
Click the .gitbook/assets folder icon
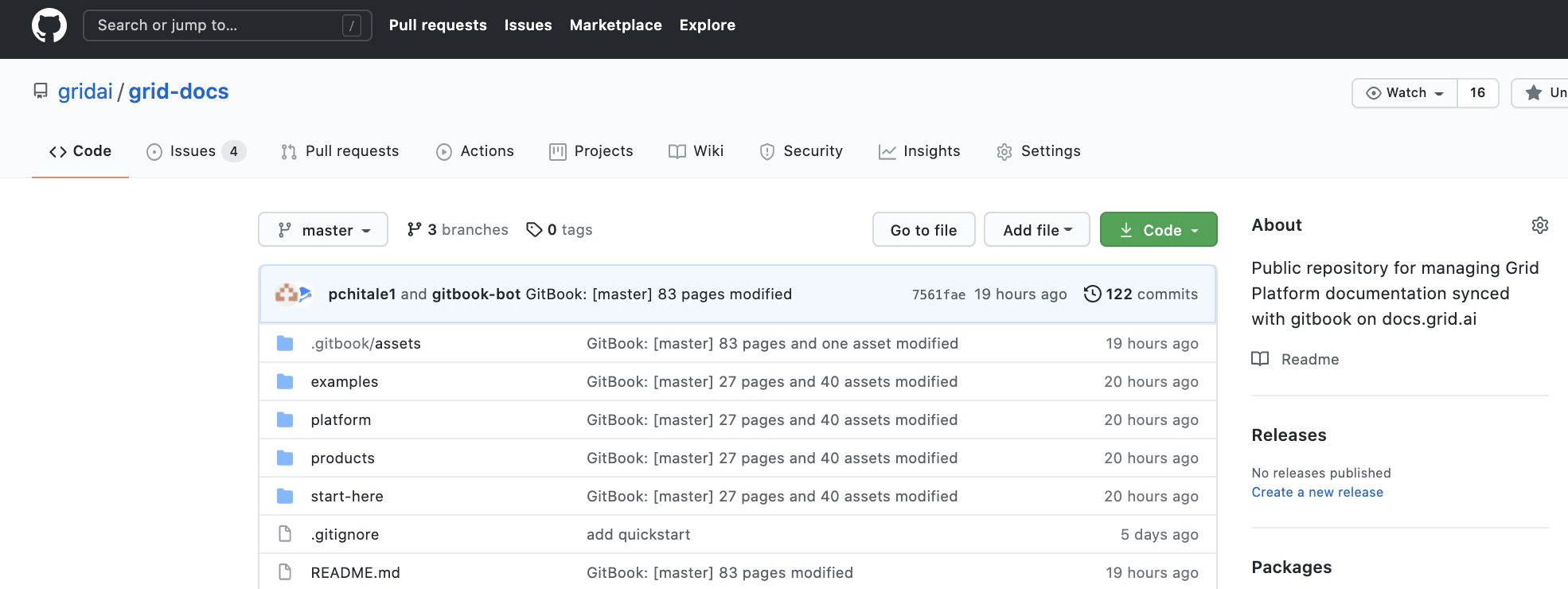(x=285, y=343)
